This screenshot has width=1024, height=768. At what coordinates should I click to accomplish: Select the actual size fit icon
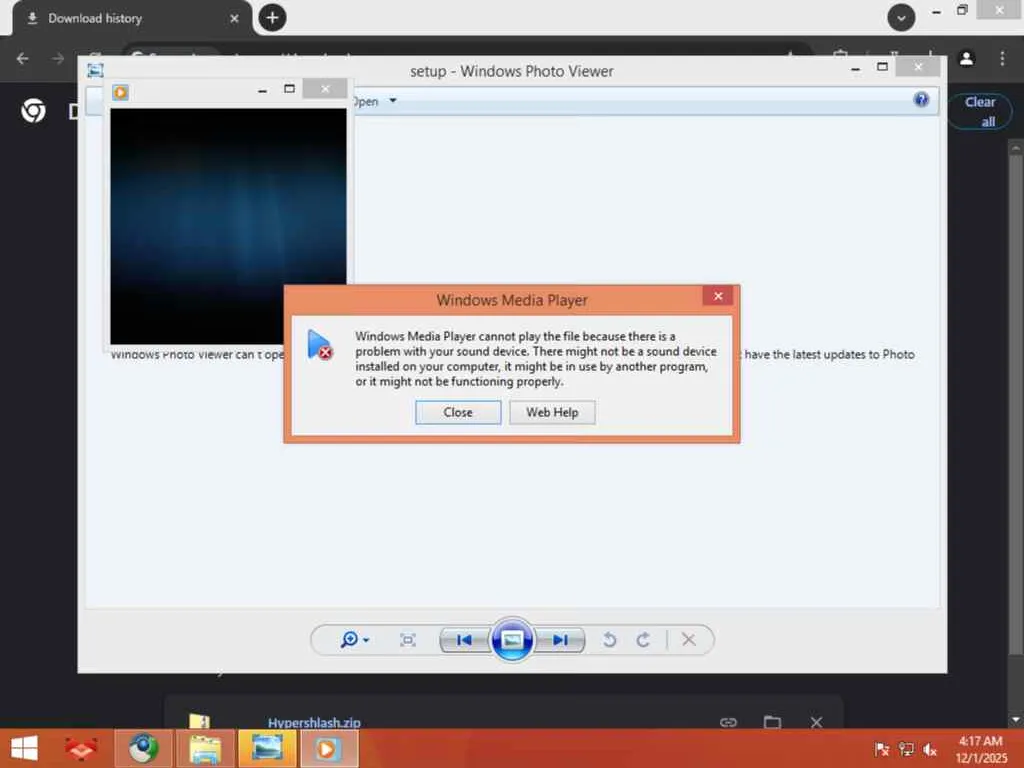click(x=408, y=640)
